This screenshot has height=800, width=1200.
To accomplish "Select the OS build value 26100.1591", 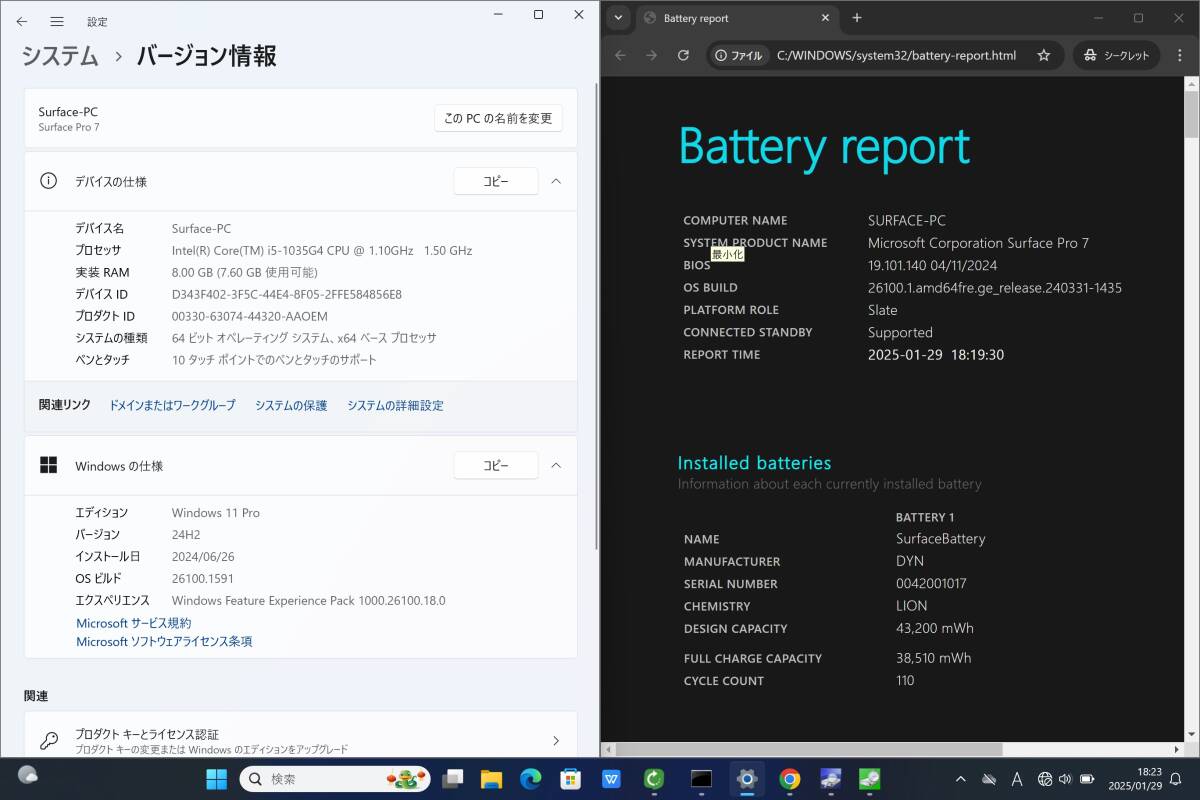I will click(204, 578).
